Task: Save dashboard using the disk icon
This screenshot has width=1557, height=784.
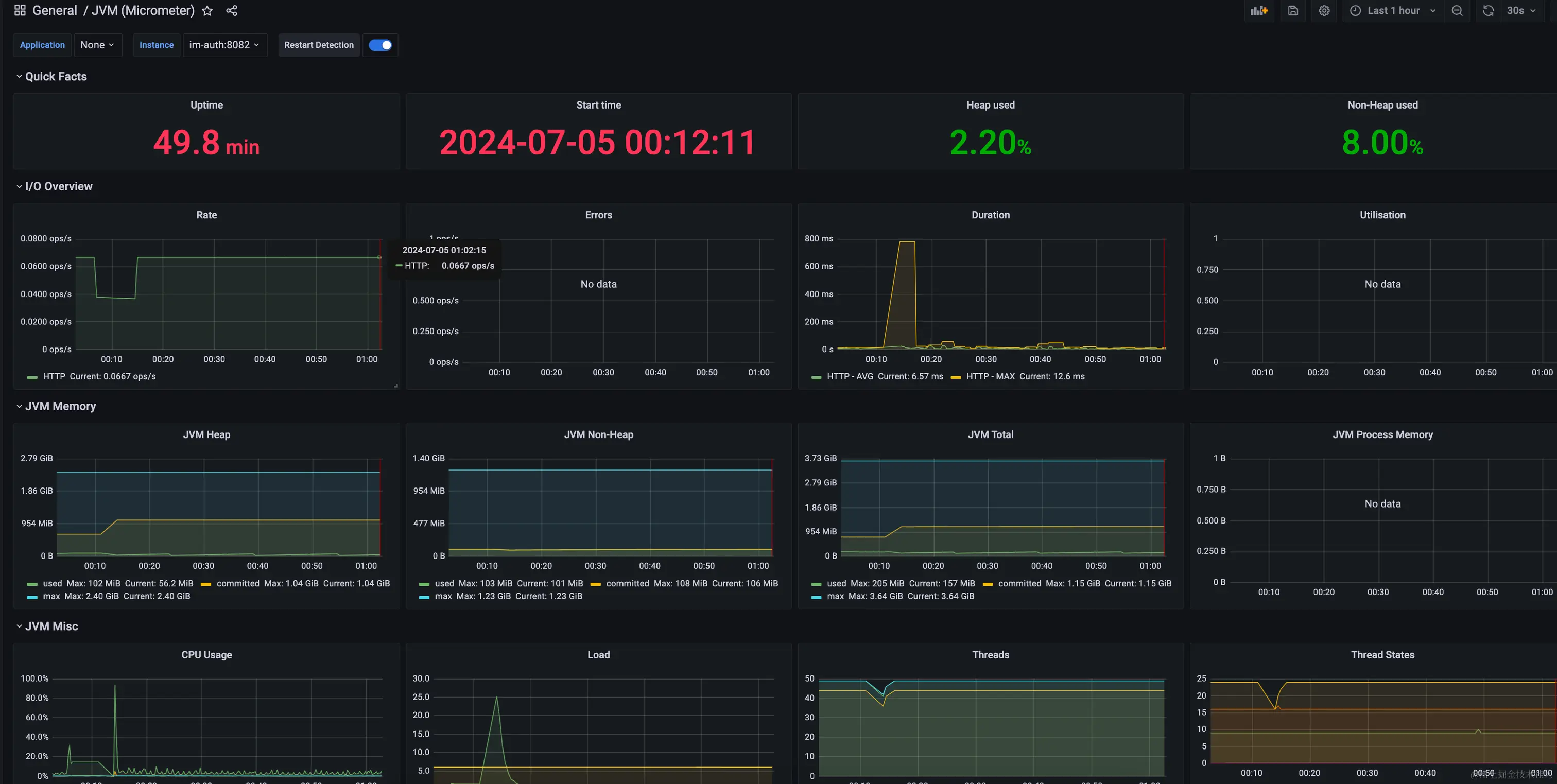Action: coord(1292,10)
